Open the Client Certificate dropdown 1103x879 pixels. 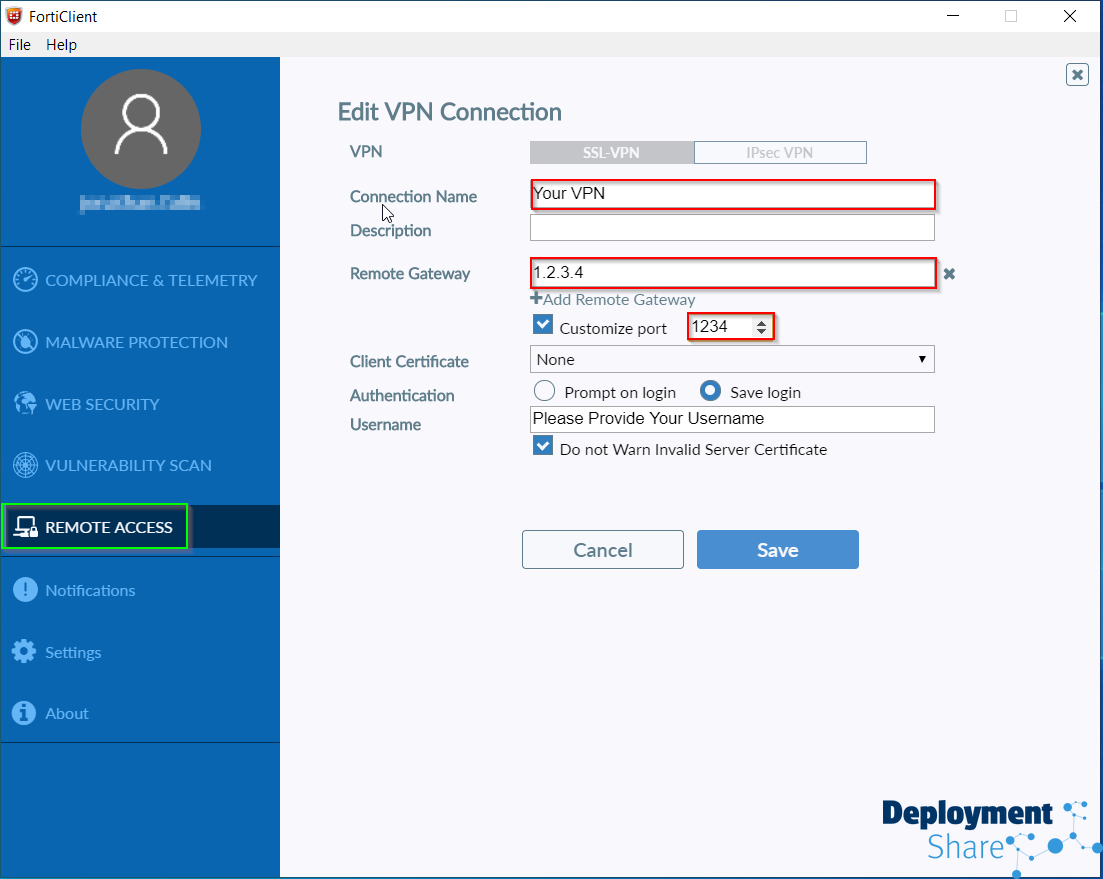[x=732, y=359]
